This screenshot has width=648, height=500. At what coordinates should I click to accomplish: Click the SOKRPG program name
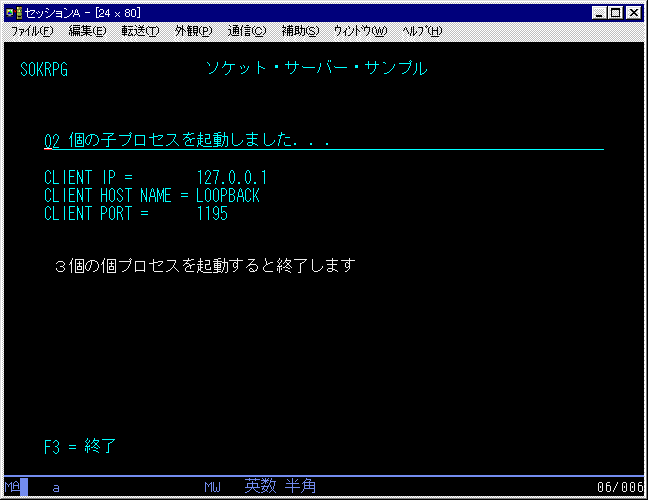click(x=44, y=69)
